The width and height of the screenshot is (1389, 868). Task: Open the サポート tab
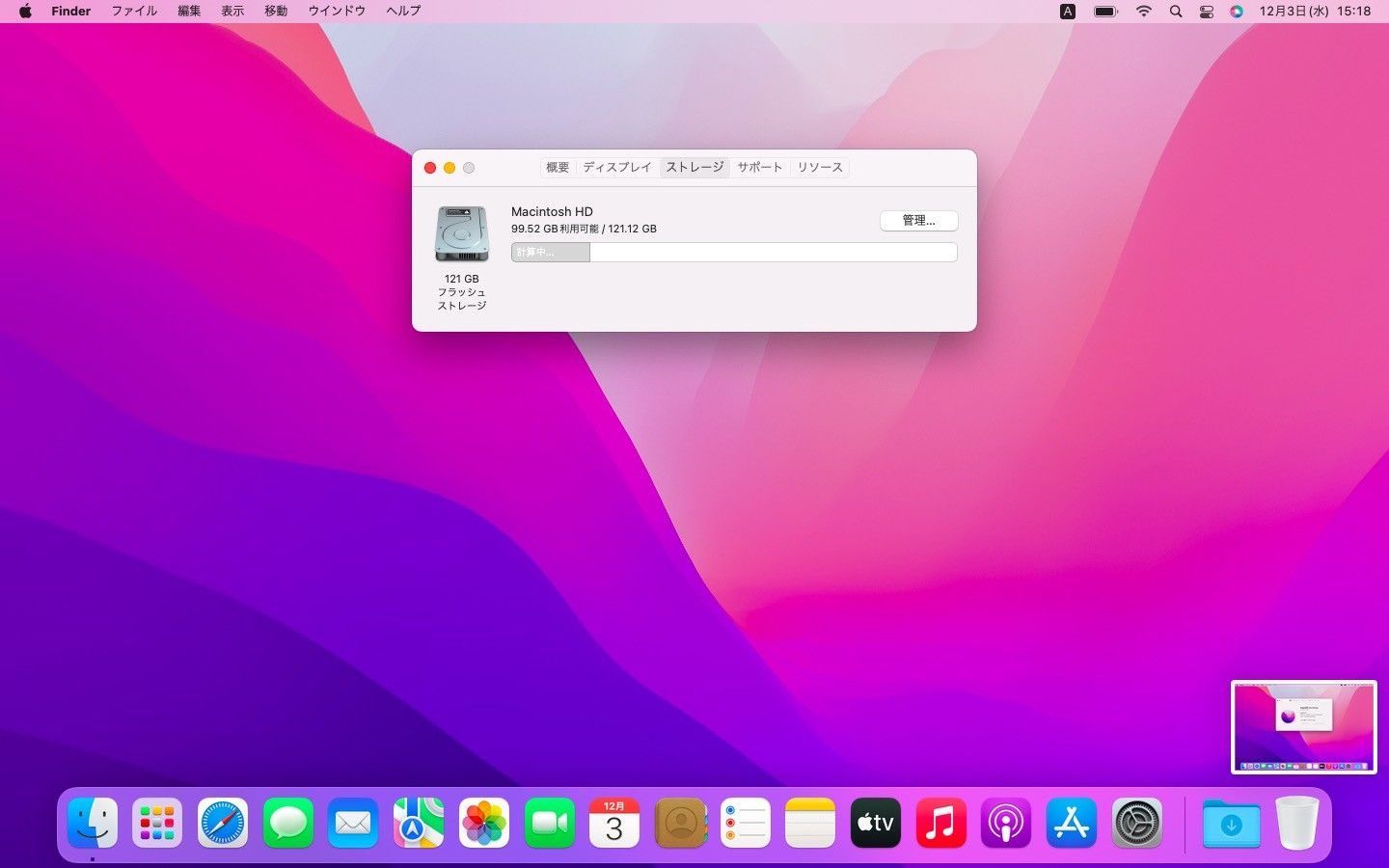click(759, 167)
